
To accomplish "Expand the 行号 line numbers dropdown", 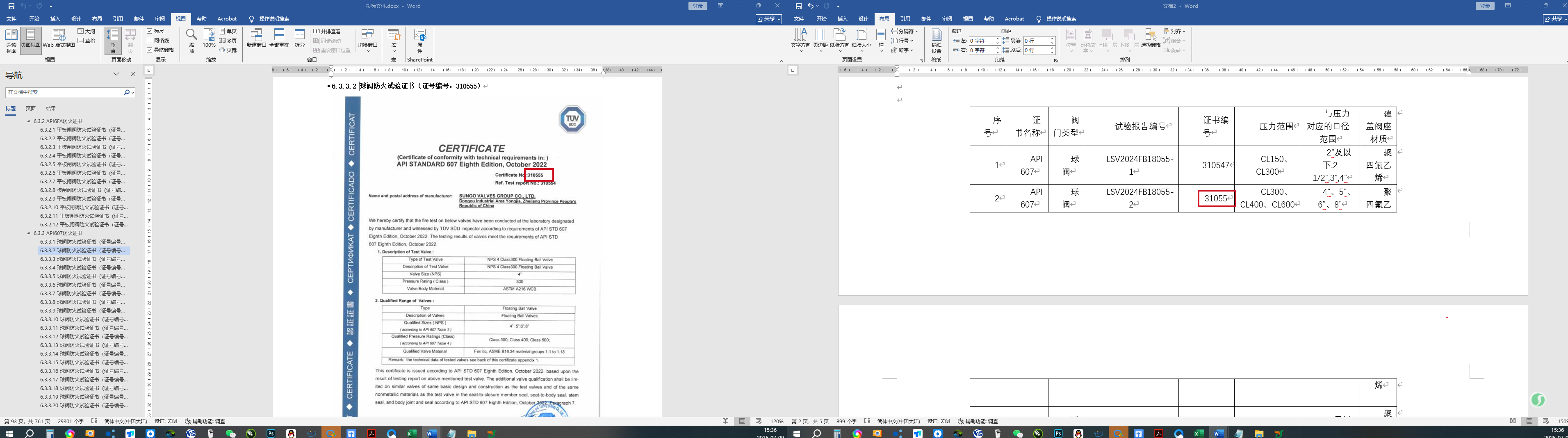I will coord(903,41).
